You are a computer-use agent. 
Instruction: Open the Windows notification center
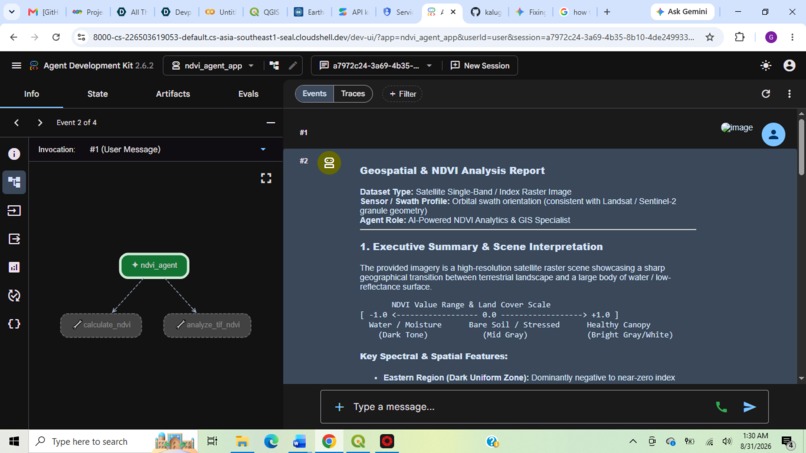tap(787, 441)
